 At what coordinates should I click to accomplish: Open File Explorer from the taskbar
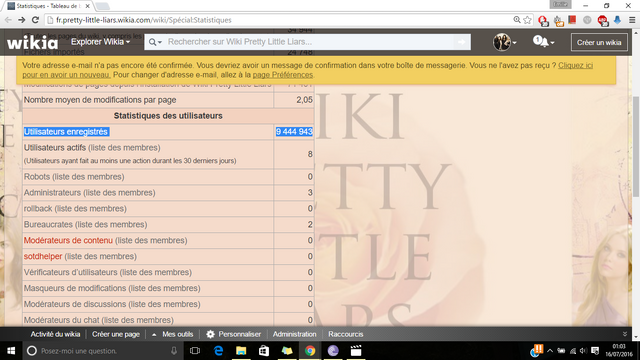[x=241, y=351]
